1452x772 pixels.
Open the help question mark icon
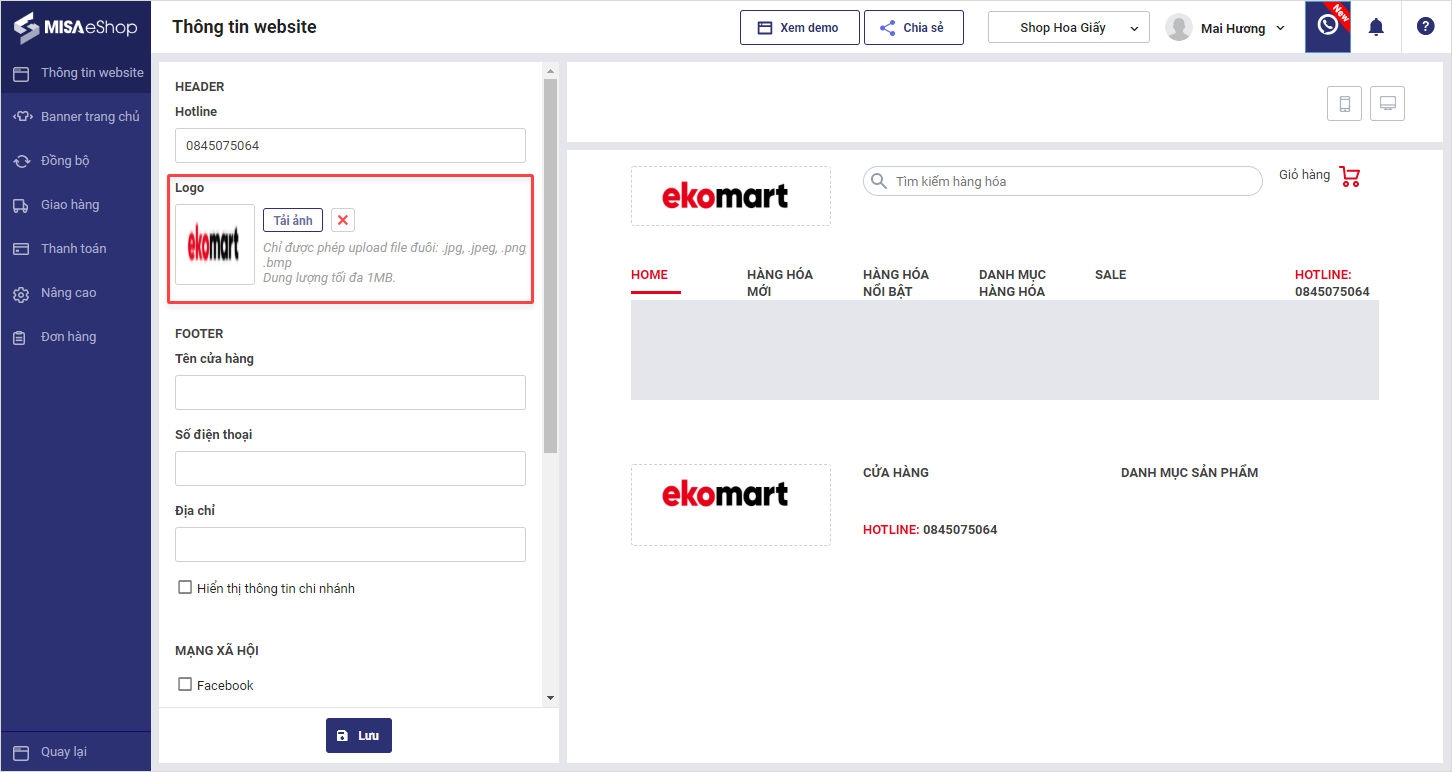(1426, 27)
